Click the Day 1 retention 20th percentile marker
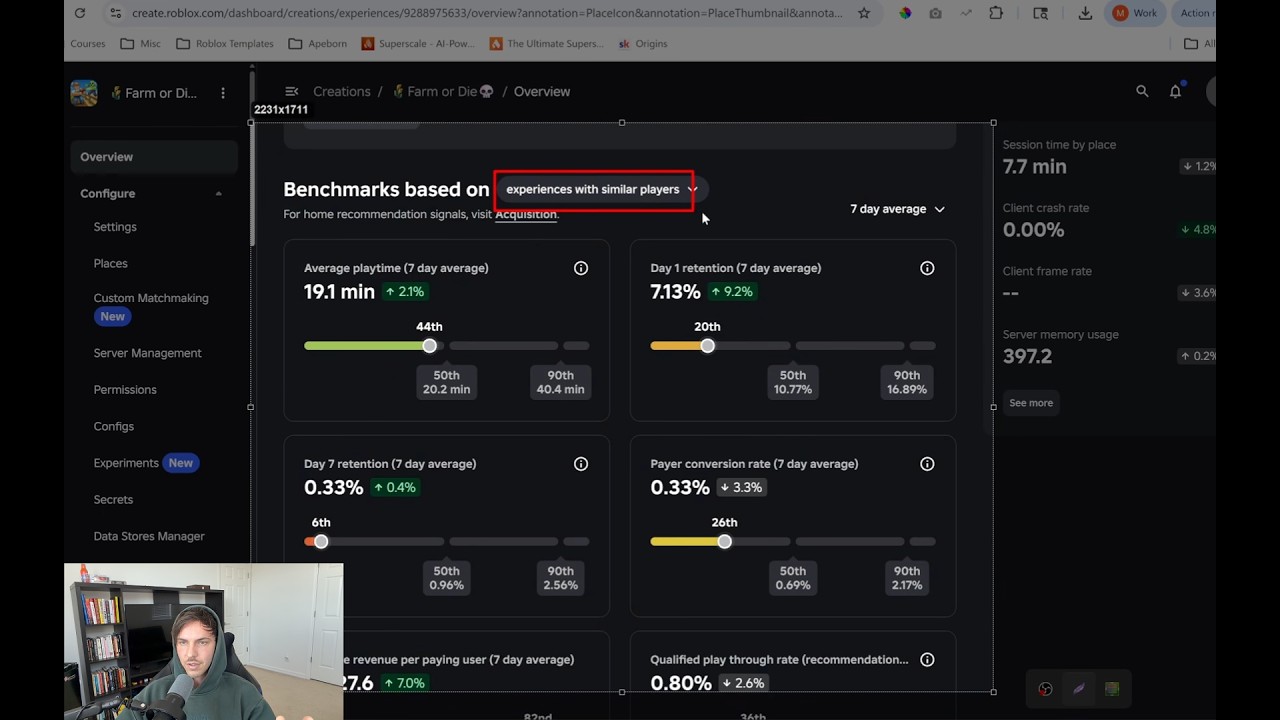Image resolution: width=1280 pixels, height=720 pixels. [x=708, y=346]
